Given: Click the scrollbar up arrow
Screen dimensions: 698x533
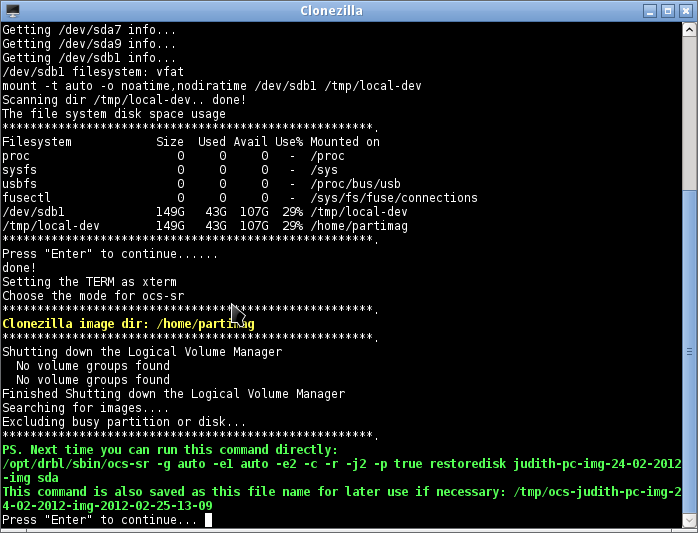Looking at the screenshot, I should 689,30.
